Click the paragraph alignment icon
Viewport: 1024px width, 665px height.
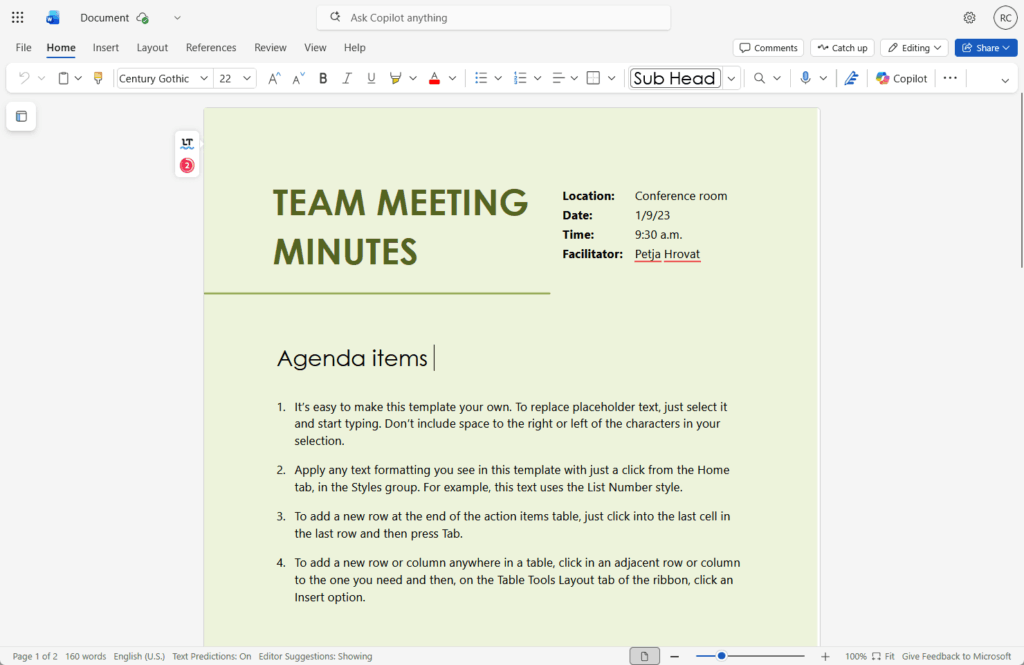tap(558, 78)
